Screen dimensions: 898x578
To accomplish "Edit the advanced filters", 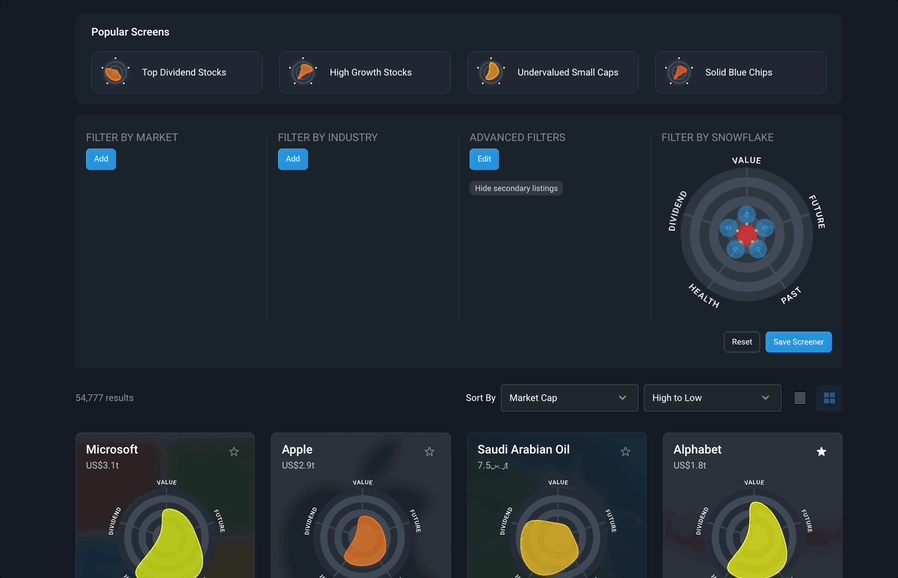I will [x=484, y=159].
